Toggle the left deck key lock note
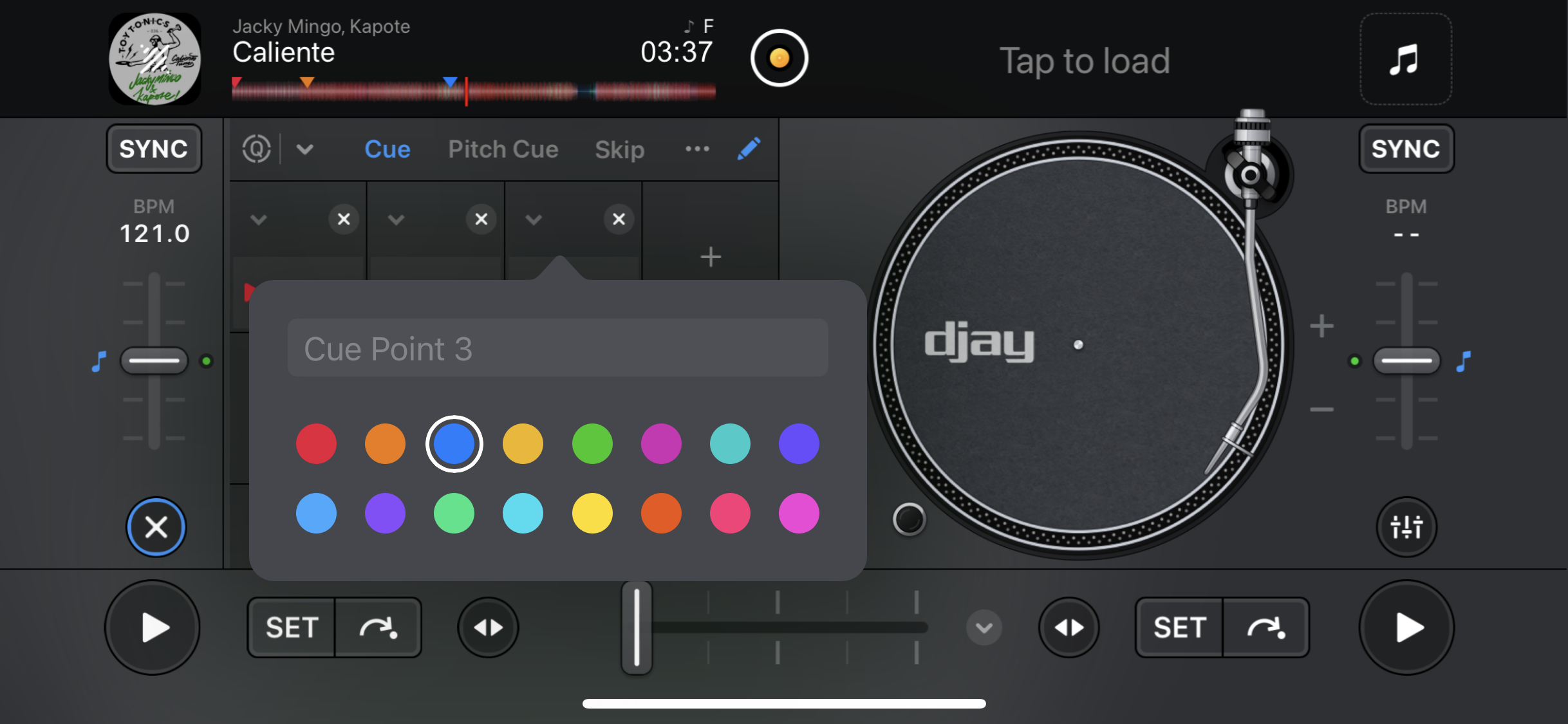This screenshot has width=1568, height=724. [98, 361]
